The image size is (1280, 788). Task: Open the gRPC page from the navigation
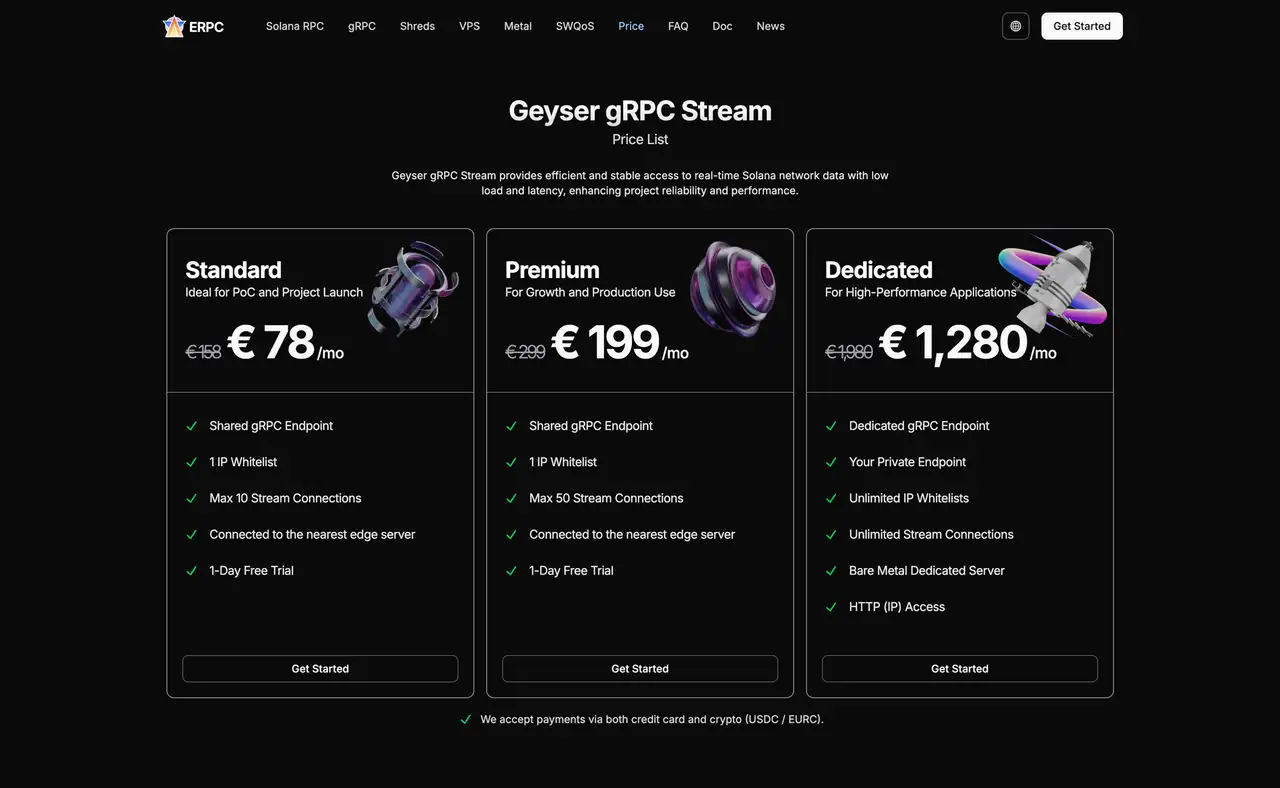361,26
